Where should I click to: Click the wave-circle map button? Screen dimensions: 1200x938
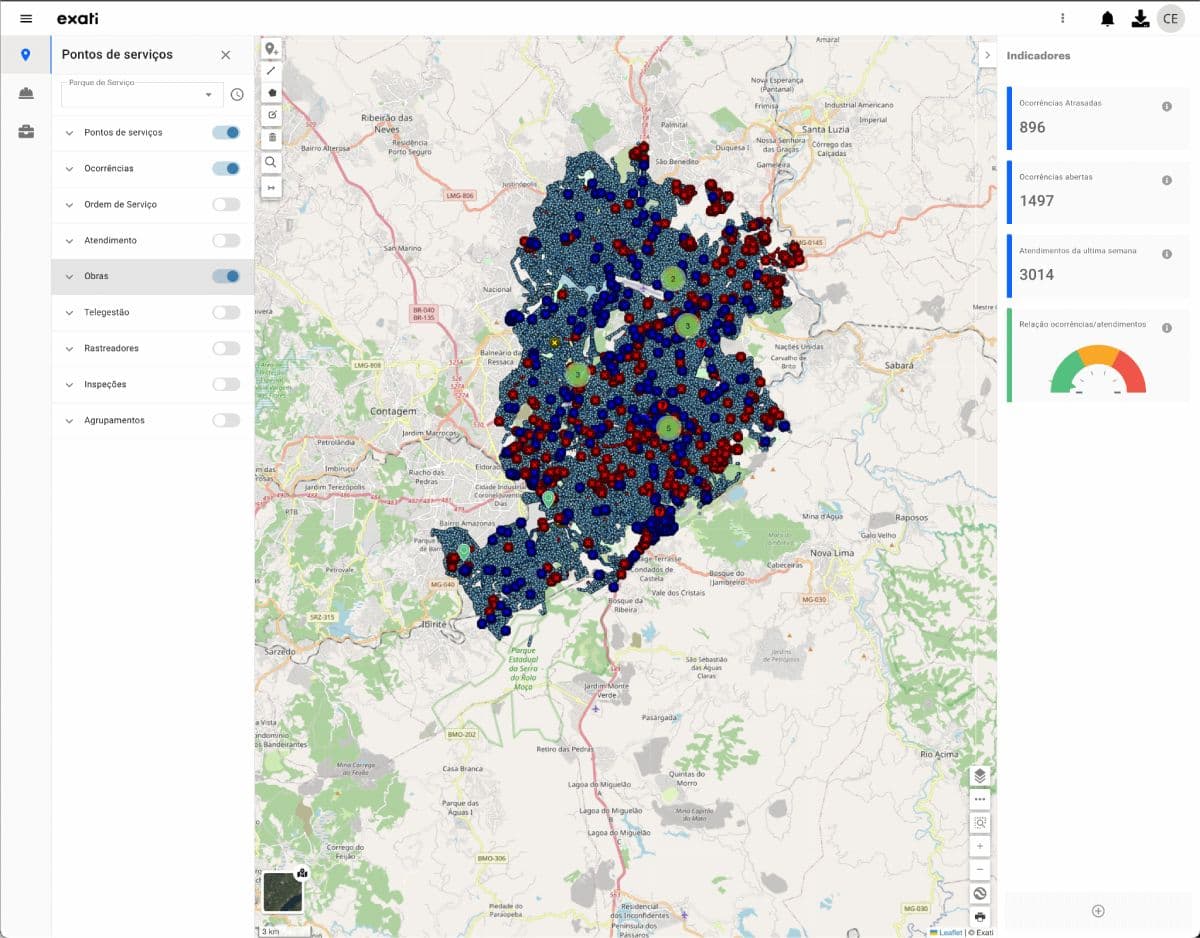[x=980, y=894]
